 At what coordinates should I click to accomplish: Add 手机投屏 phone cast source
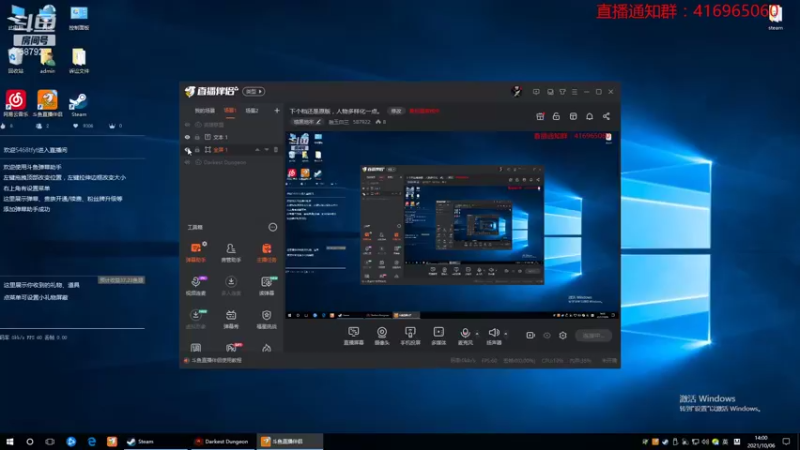coord(410,336)
